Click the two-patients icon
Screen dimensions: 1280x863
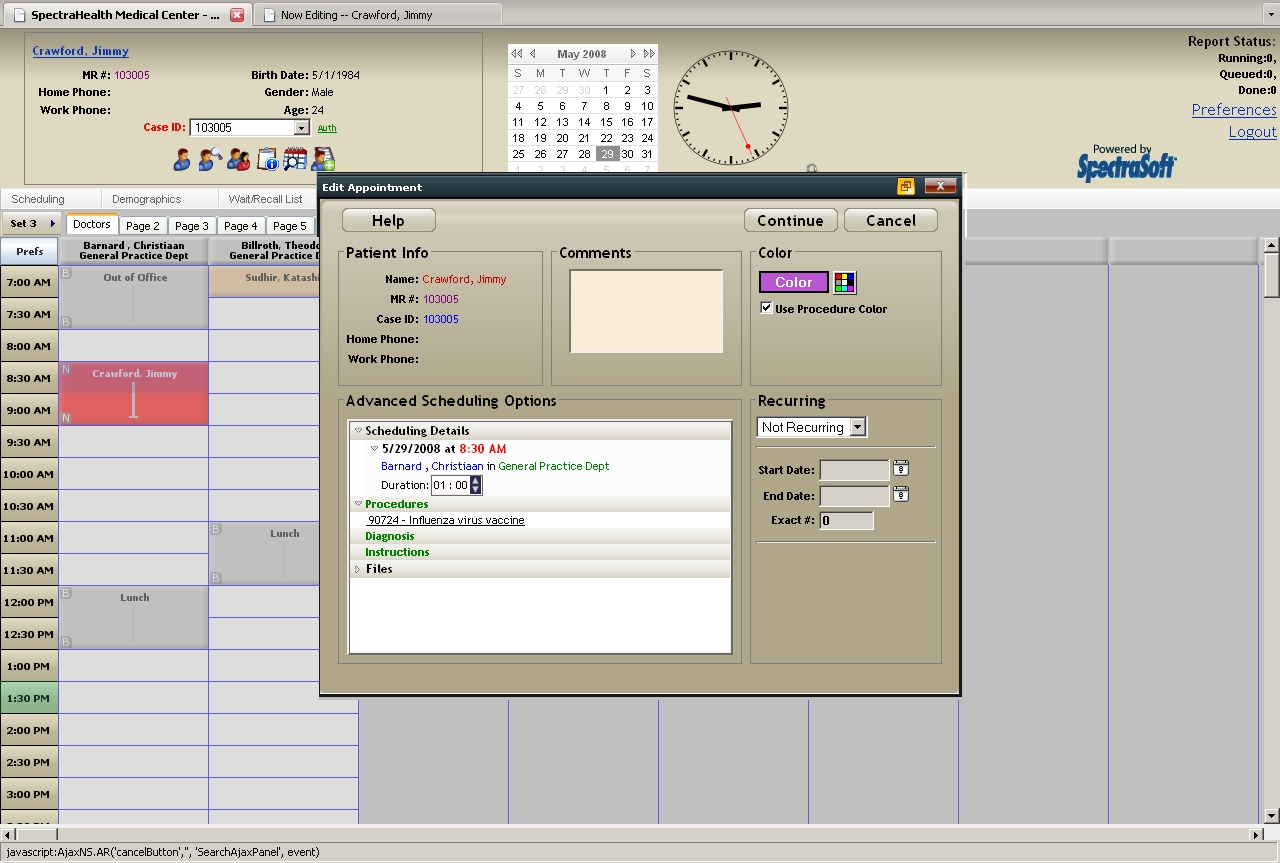tap(237, 158)
